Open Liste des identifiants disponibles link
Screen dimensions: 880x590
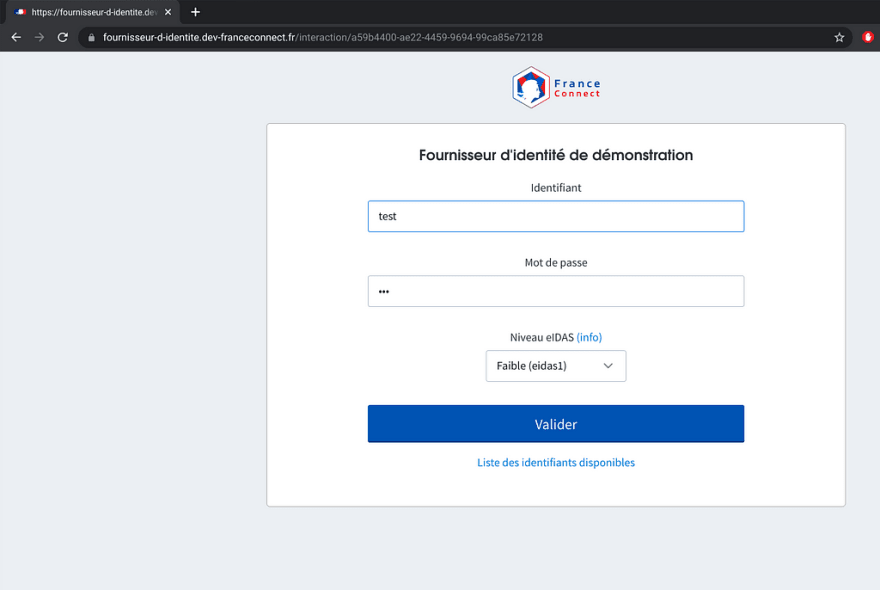point(556,463)
